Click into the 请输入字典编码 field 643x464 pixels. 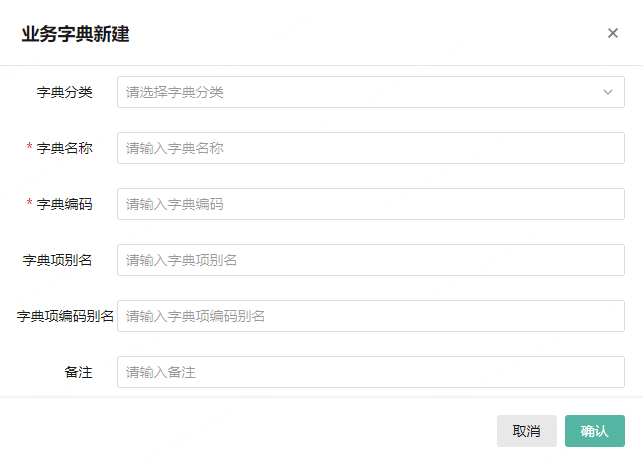coord(370,204)
